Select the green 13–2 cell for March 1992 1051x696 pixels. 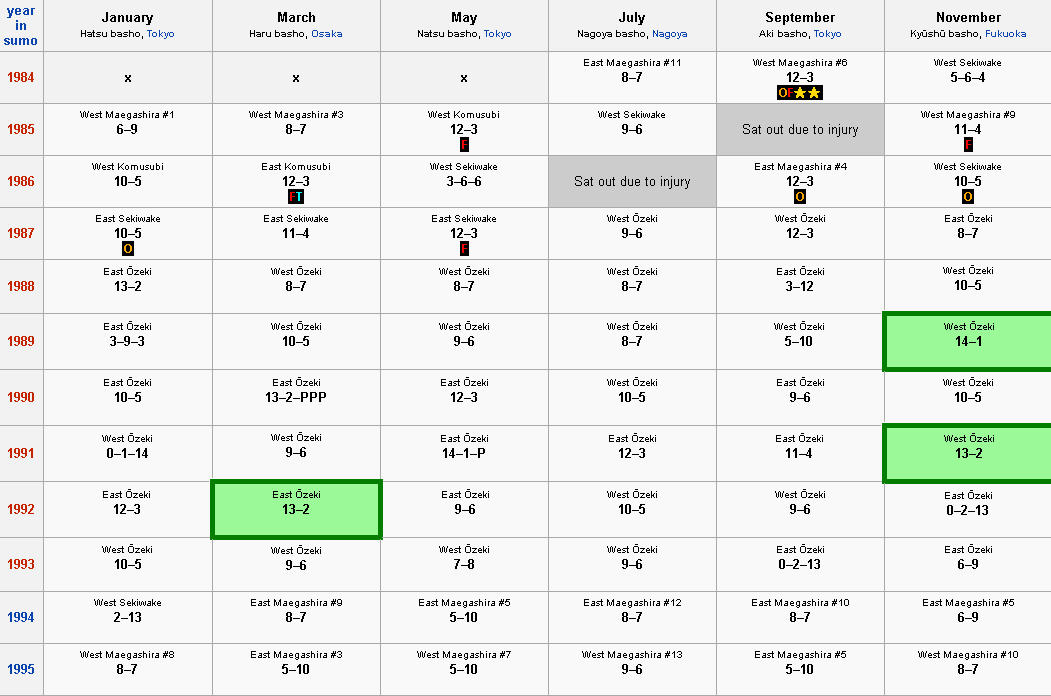click(296, 510)
